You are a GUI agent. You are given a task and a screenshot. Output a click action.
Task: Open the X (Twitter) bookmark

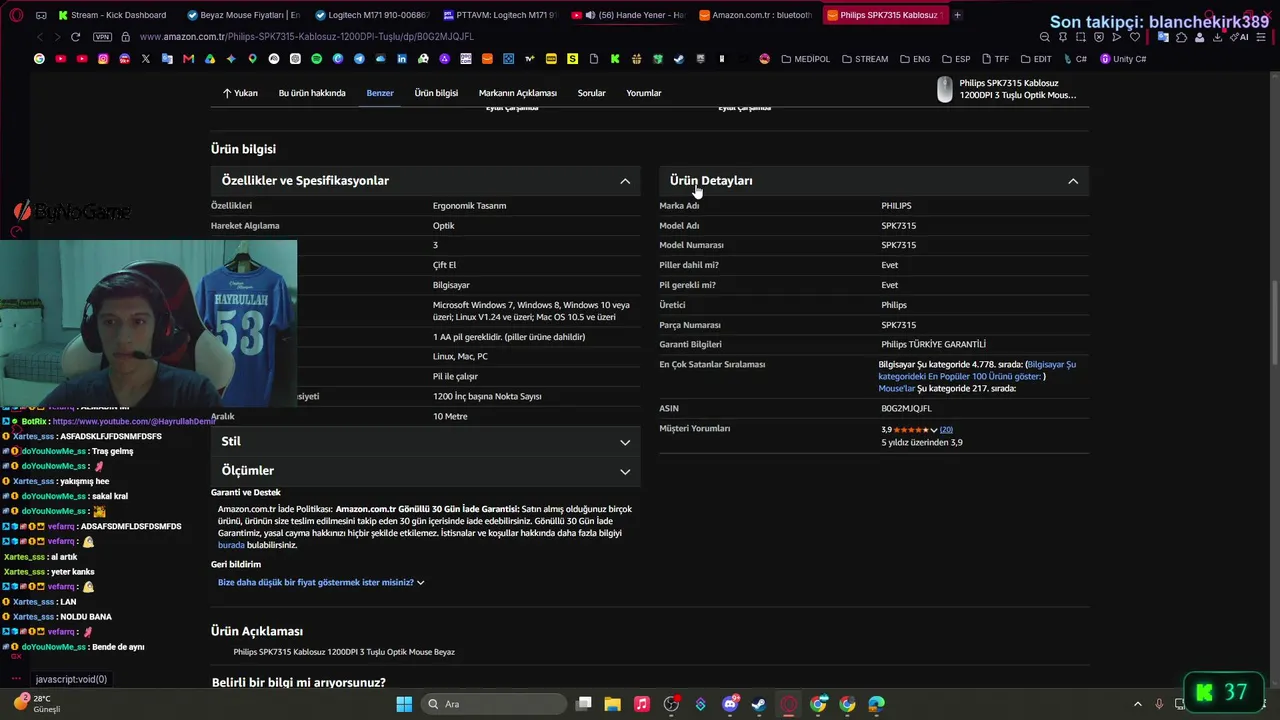click(x=146, y=59)
